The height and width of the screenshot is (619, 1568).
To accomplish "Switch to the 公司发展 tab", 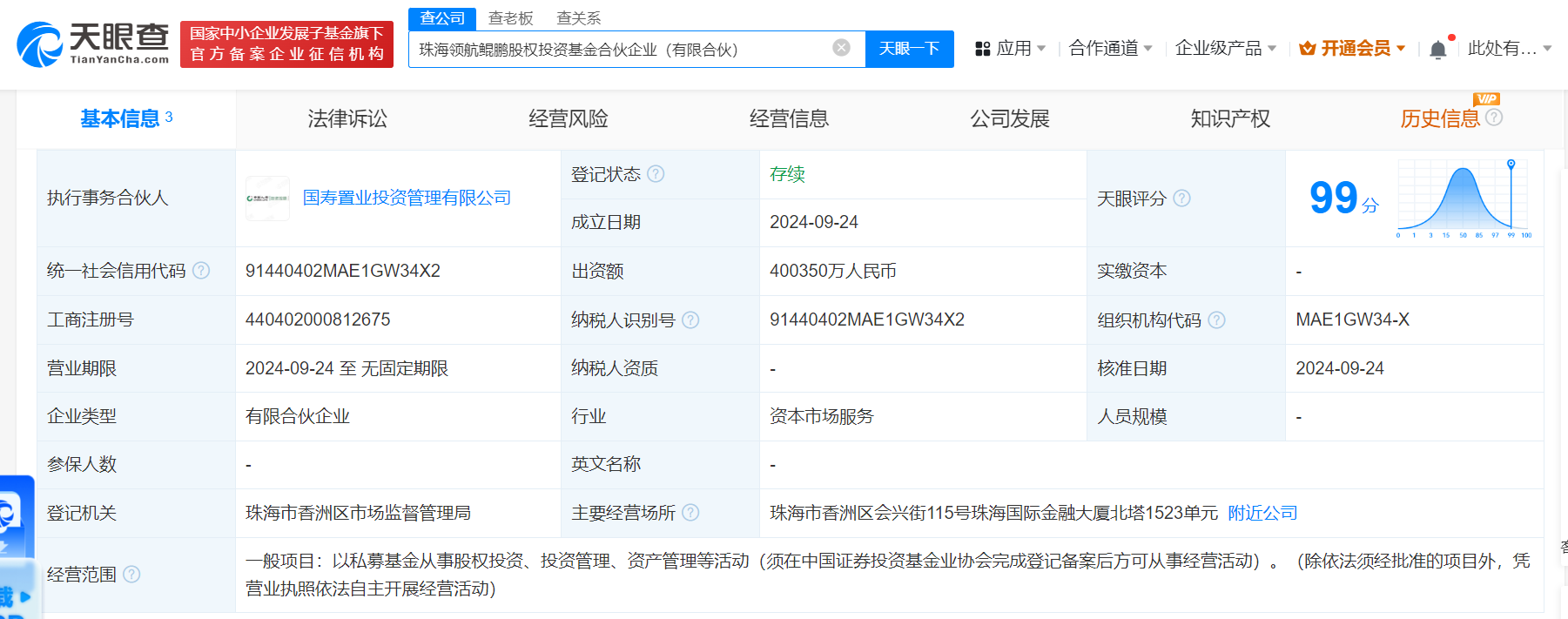I will (1010, 118).
